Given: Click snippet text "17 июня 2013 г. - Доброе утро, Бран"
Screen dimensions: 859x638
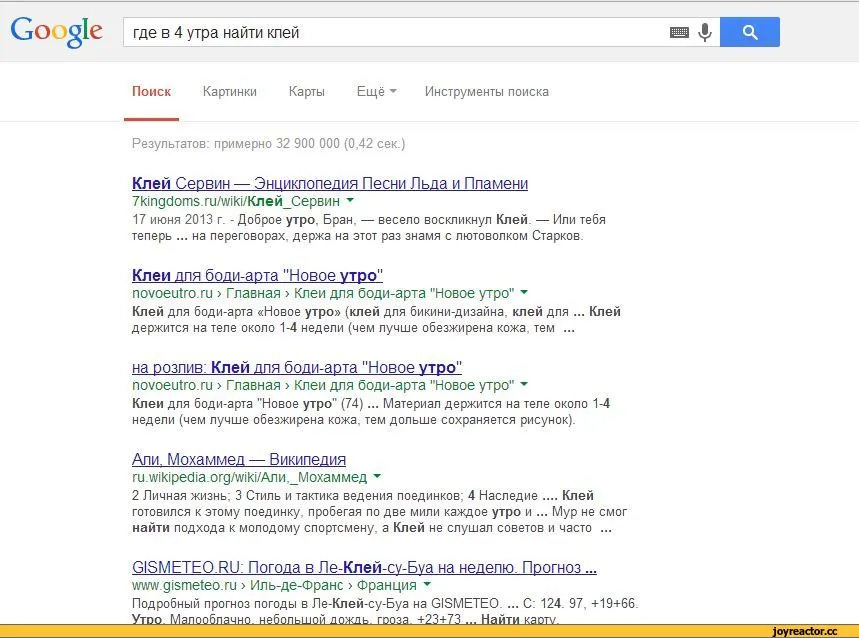Looking at the screenshot, I should point(244,220).
